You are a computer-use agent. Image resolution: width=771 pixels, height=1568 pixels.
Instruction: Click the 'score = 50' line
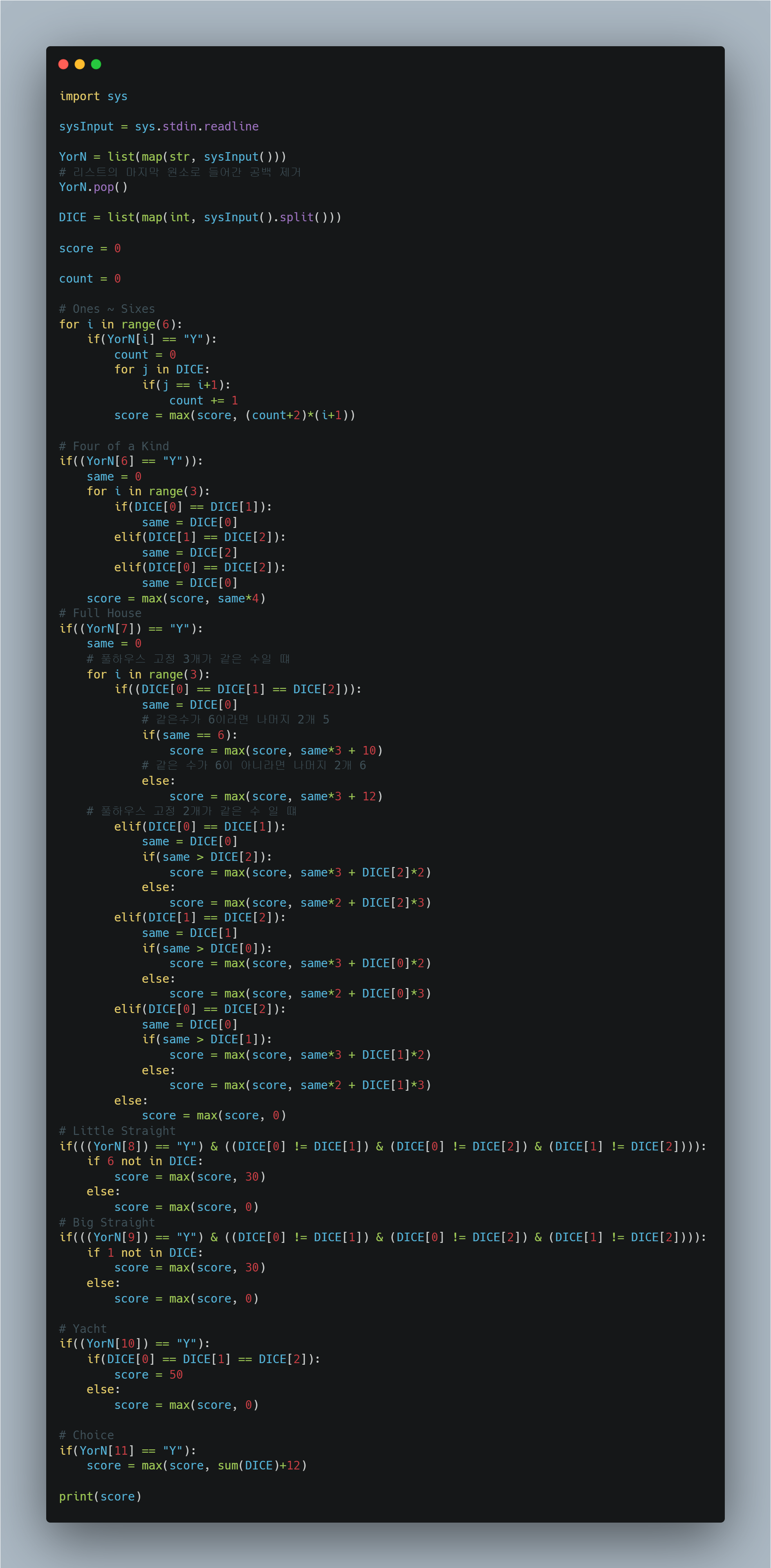click(148, 1375)
